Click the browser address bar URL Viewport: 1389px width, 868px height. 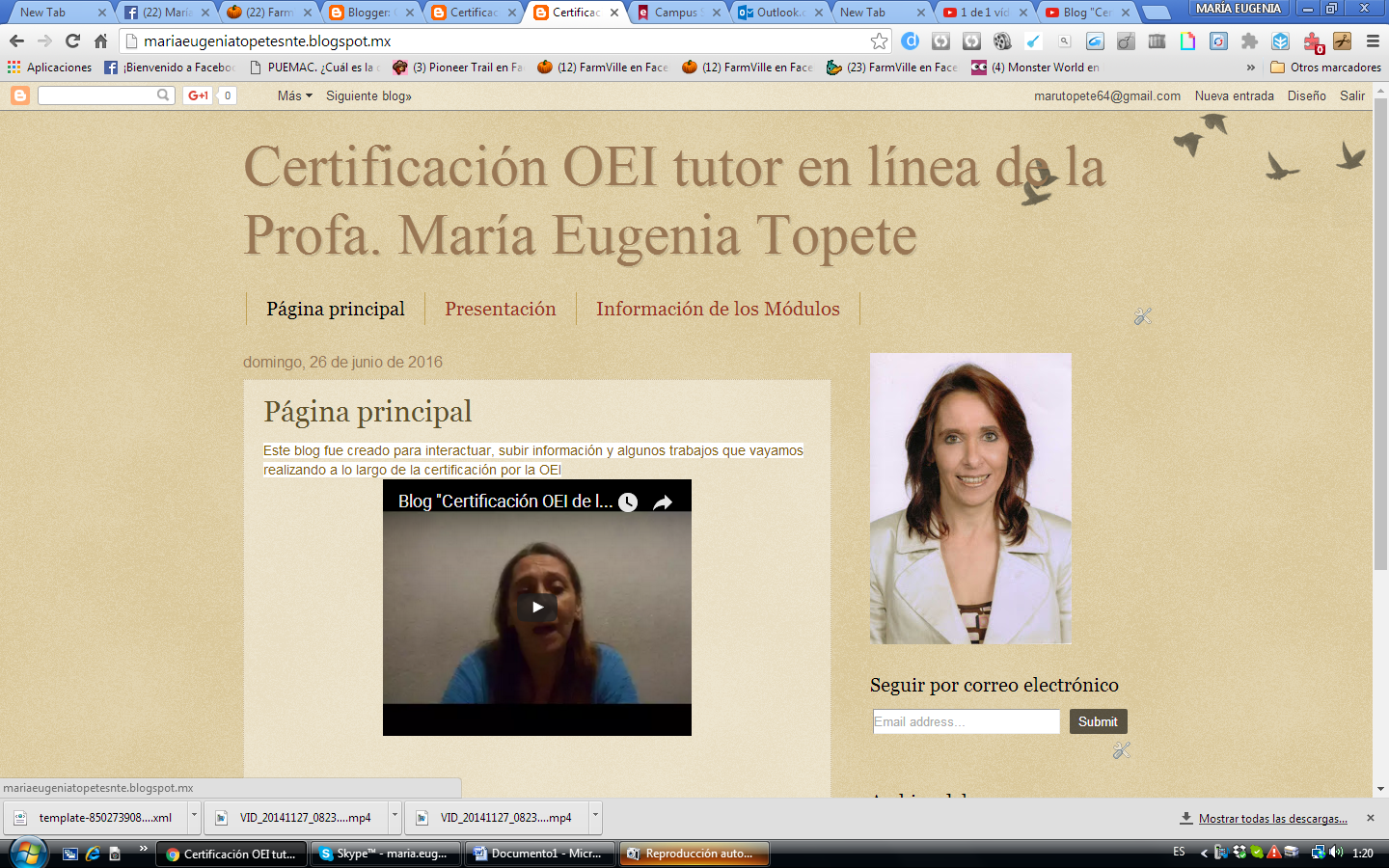coord(267,41)
